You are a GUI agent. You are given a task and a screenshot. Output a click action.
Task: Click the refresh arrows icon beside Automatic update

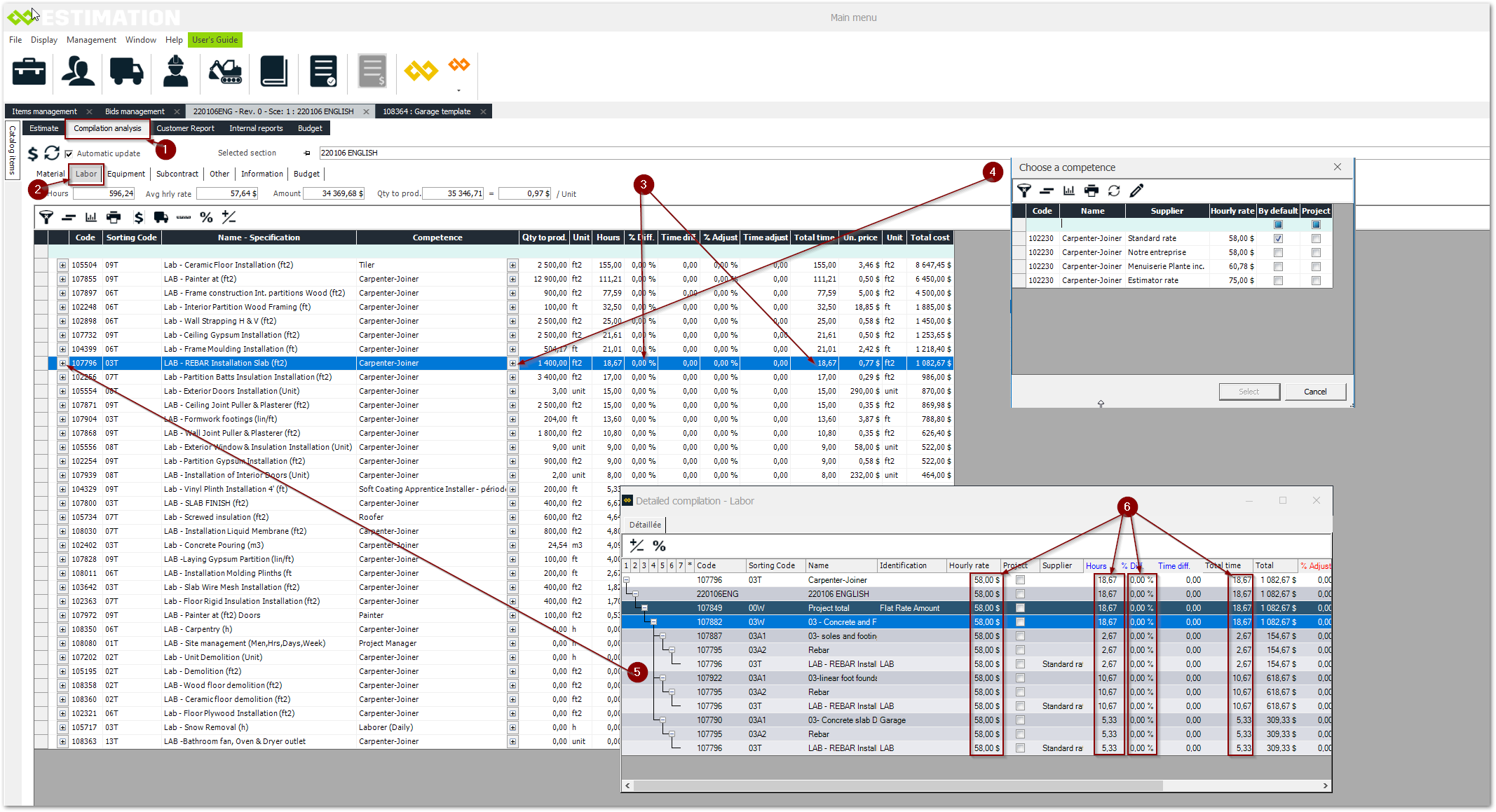click(x=52, y=153)
